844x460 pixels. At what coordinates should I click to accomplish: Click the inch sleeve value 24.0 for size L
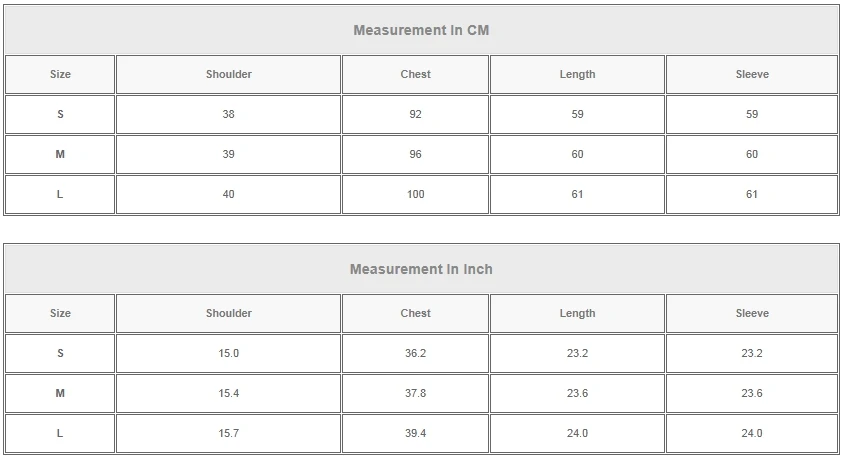[x=752, y=433]
